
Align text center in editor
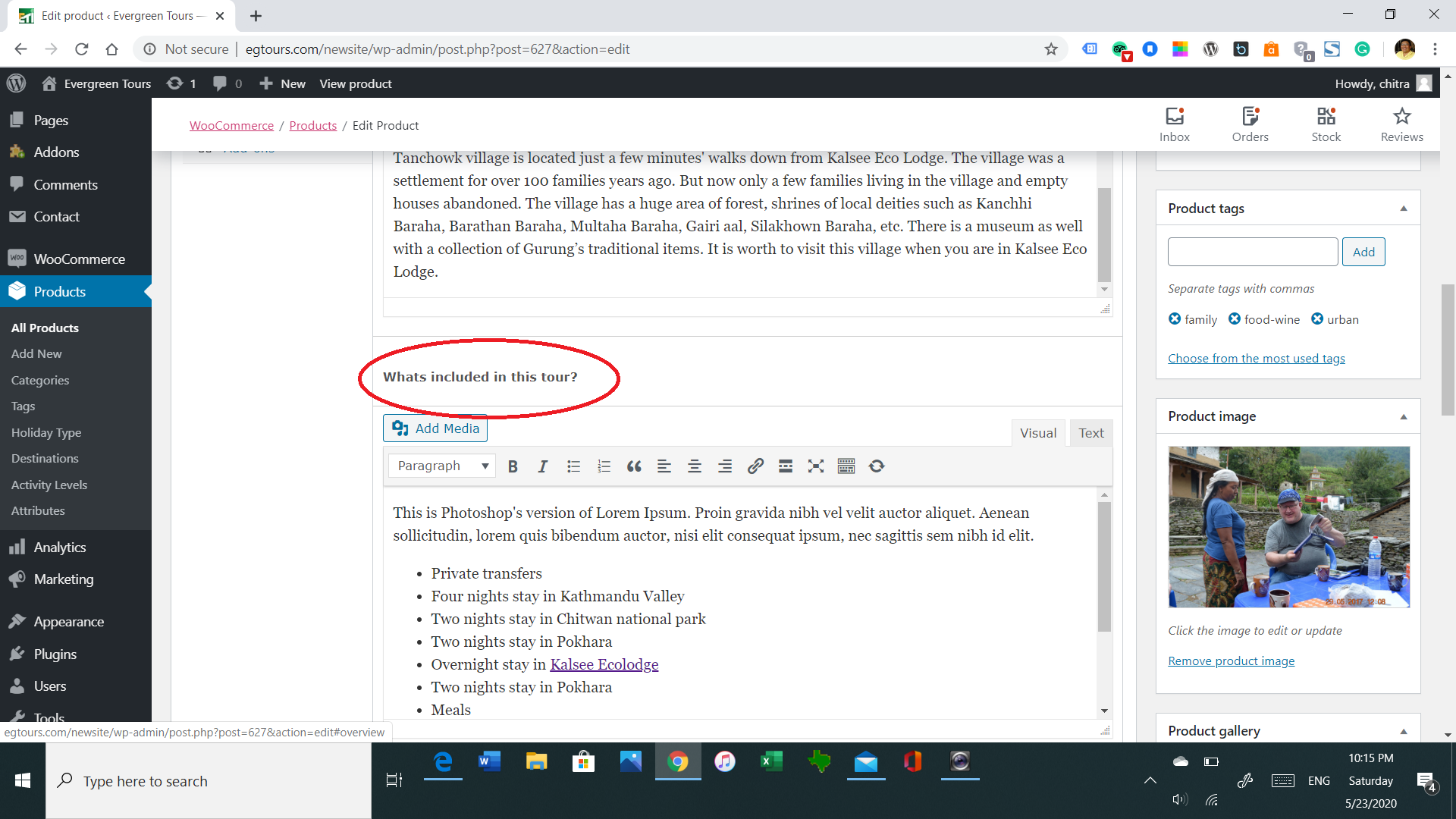point(695,466)
